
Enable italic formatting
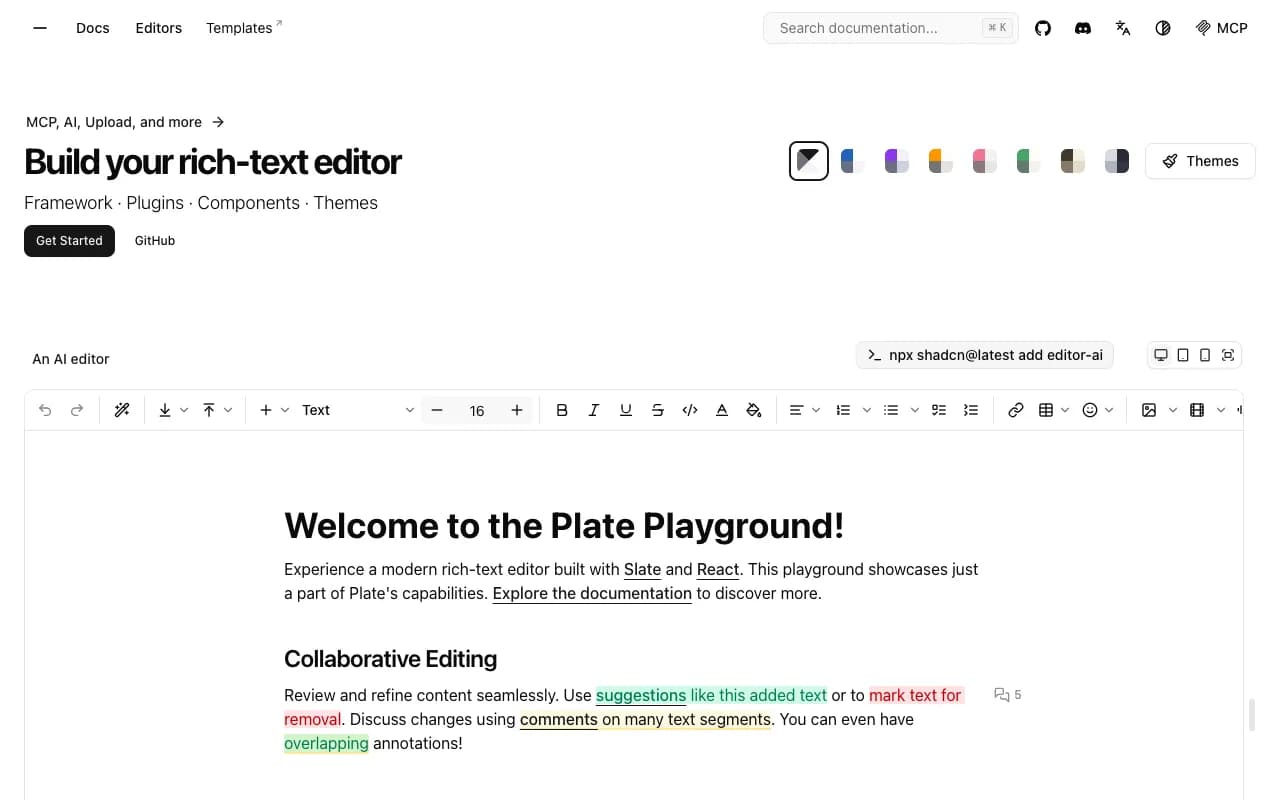pyautogui.click(x=594, y=409)
